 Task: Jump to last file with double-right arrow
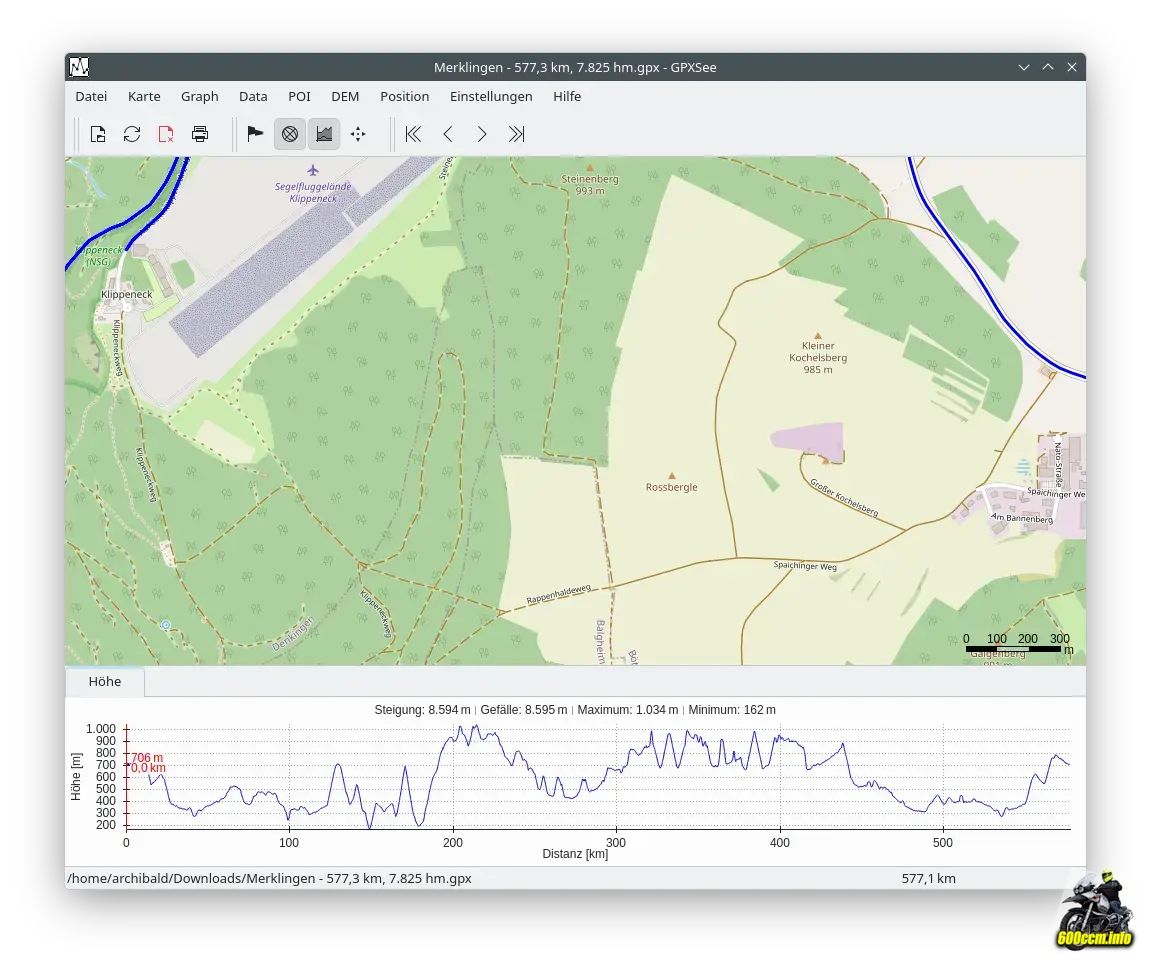[x=516, y=134]
